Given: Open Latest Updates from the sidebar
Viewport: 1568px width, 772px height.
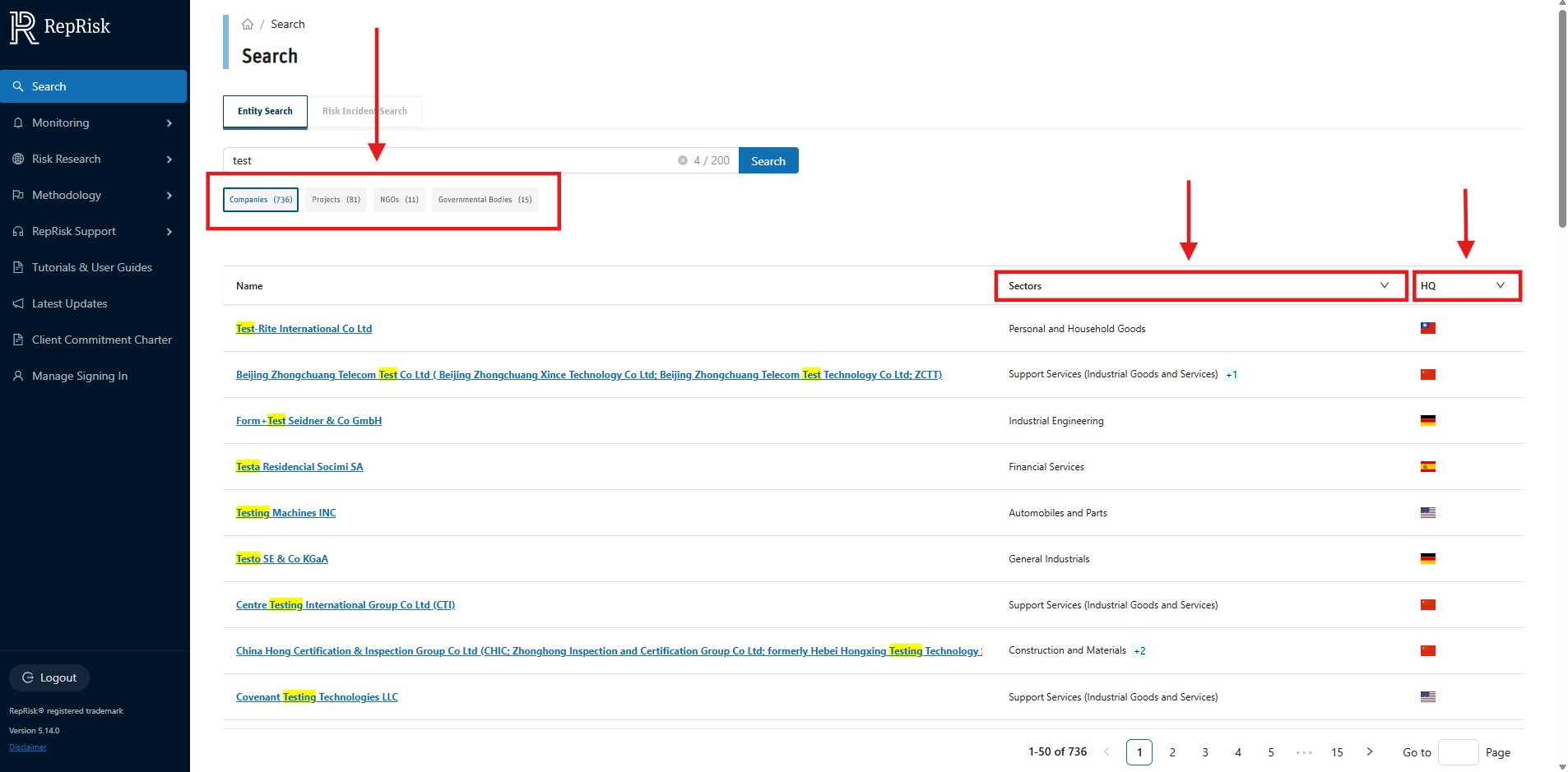Looking at the screenshot, I should pos(70,303).
